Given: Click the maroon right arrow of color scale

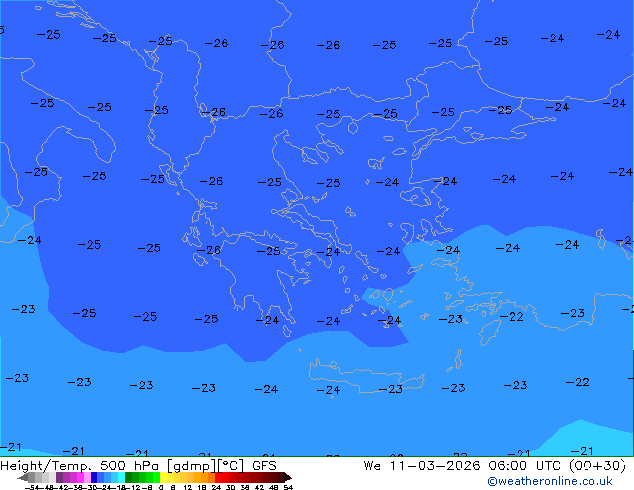Looking at the screenshot, I should (x=287, y=478).
